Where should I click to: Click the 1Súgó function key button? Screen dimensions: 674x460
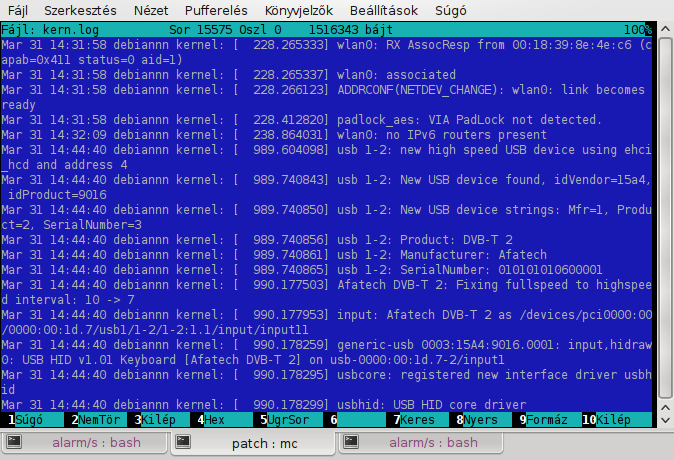pyautogui.click(x=32, y=420)
